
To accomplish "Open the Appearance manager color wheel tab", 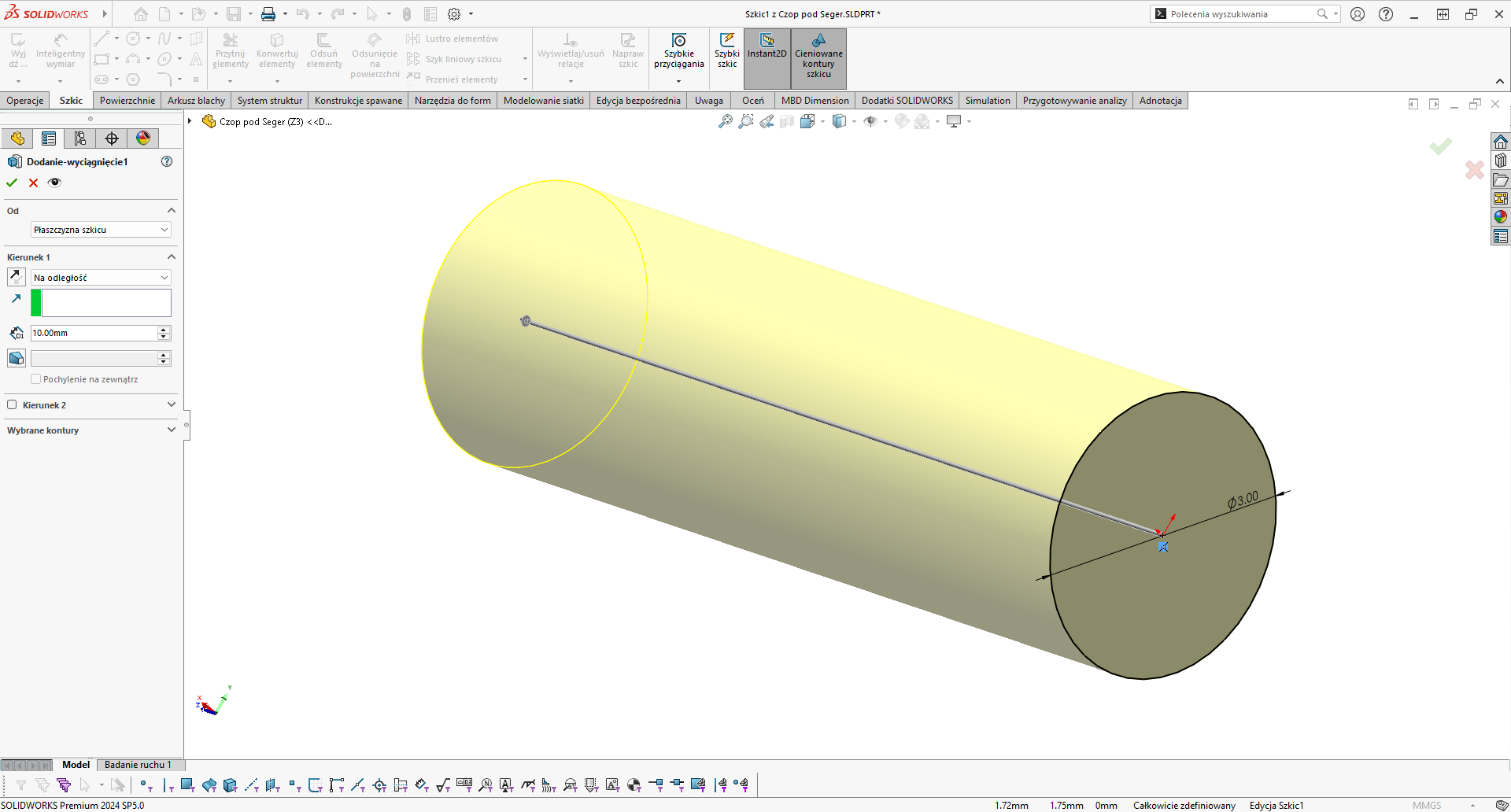I will click(143, 138).
